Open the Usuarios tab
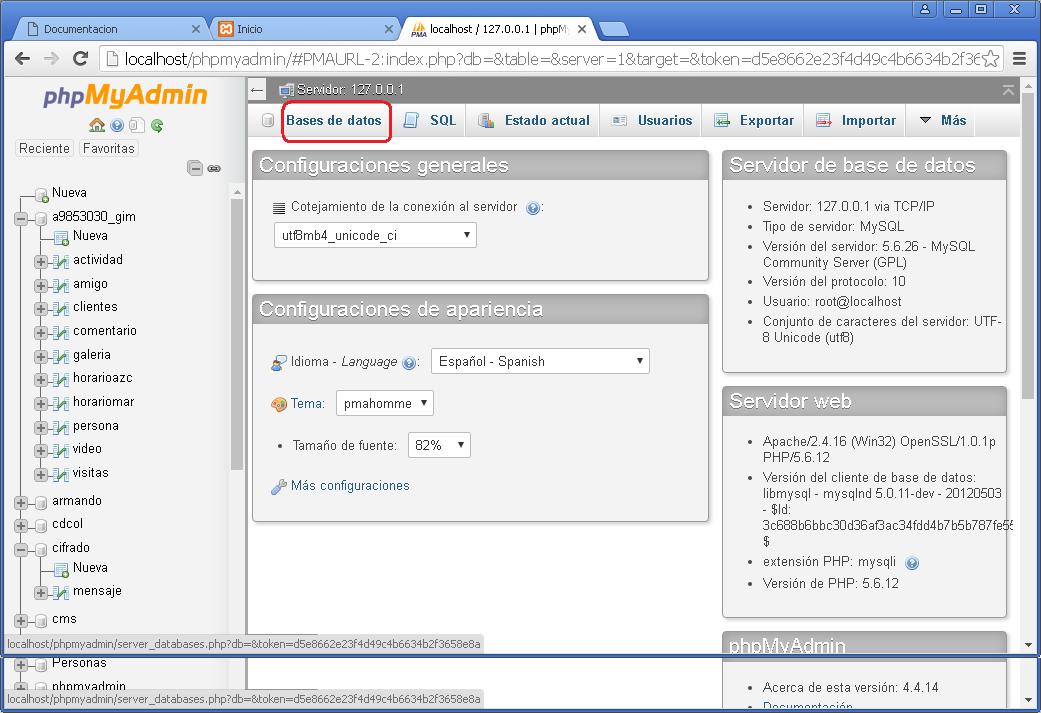The width and height of the screenshot is (1041, 713). [665, 120]
